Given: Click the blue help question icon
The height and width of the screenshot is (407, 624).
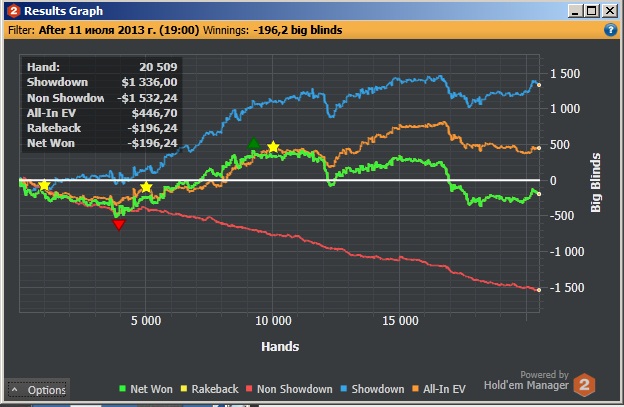Looking at the screenshot, I should coord(610,30).
